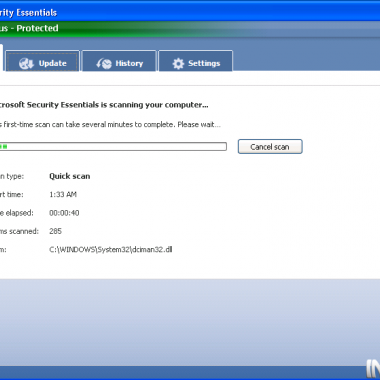Viewport: 380px width, 380px height.
Task: Click the globe download icon on Update
Action: click(x=26, y=63)
